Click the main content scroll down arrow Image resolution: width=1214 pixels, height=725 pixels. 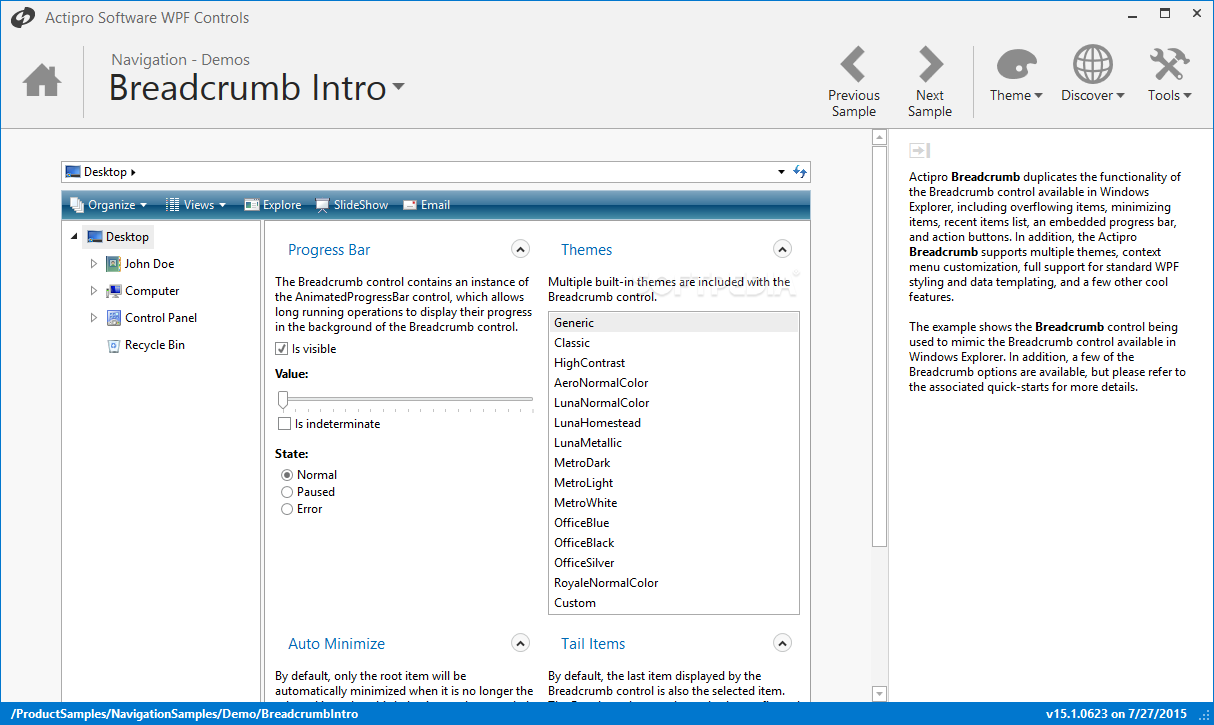click(879, 693)
